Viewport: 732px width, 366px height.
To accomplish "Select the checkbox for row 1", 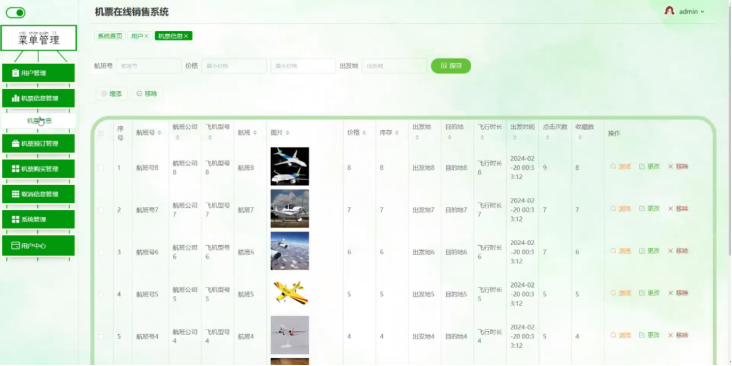I will pyautogui.click(x=101, y=168).
